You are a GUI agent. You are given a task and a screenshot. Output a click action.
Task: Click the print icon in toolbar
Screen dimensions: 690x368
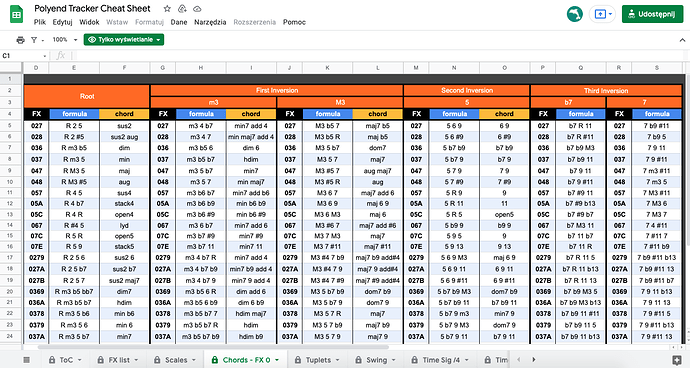tap(20, 40)
